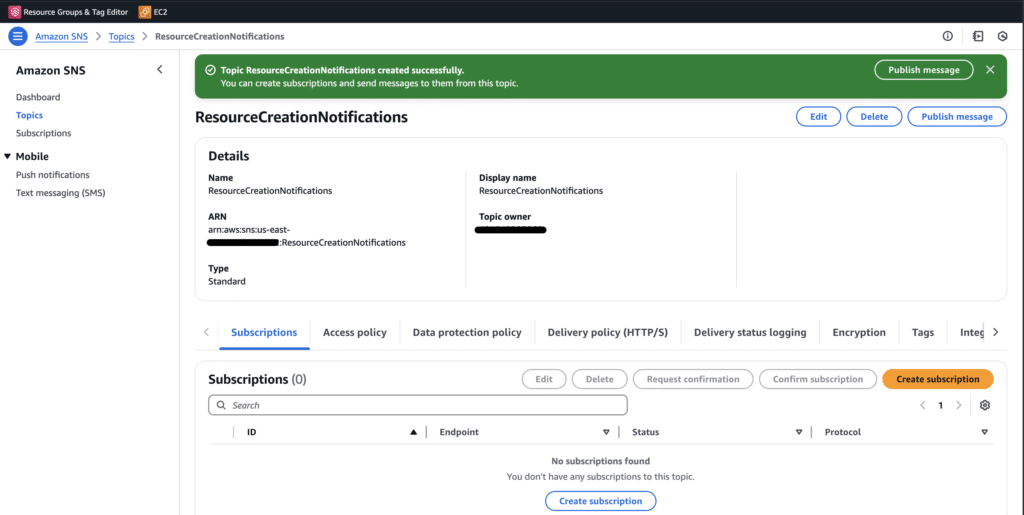
Task: Click the search magnifier icon in Subscriptions
Action: [221, 405]
